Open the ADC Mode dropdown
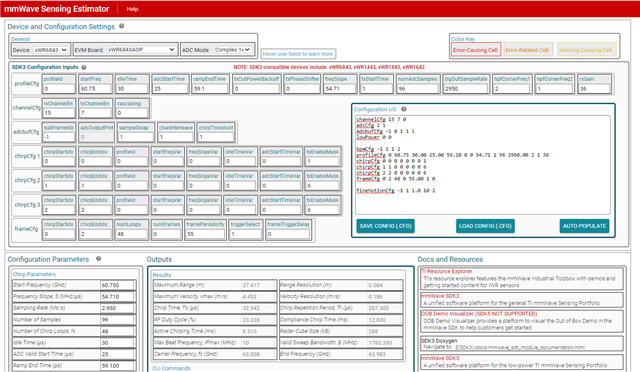The image size is (640, 372). (232, 50)
